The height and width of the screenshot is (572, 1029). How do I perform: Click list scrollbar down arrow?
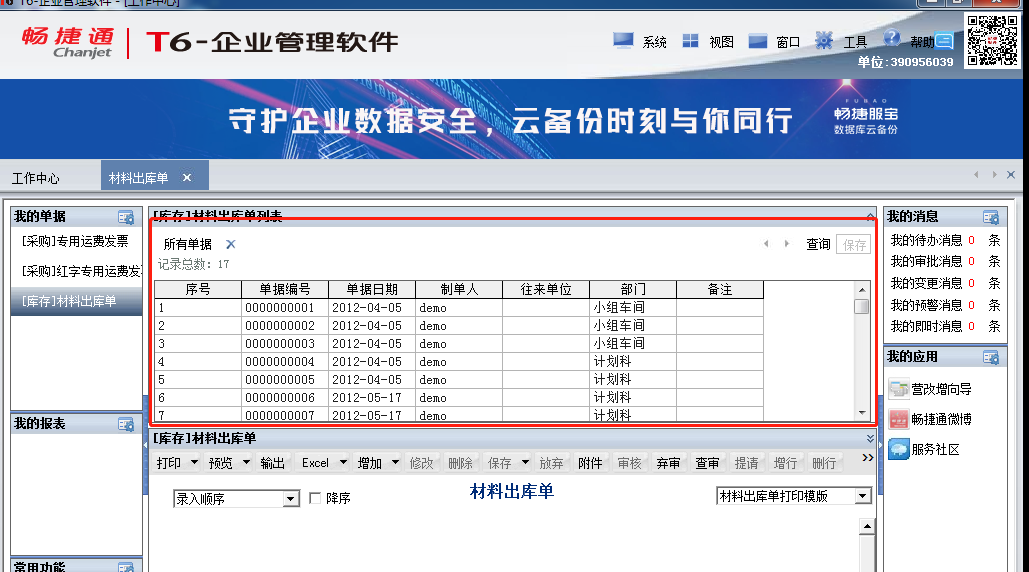click(x=862, y=413)
